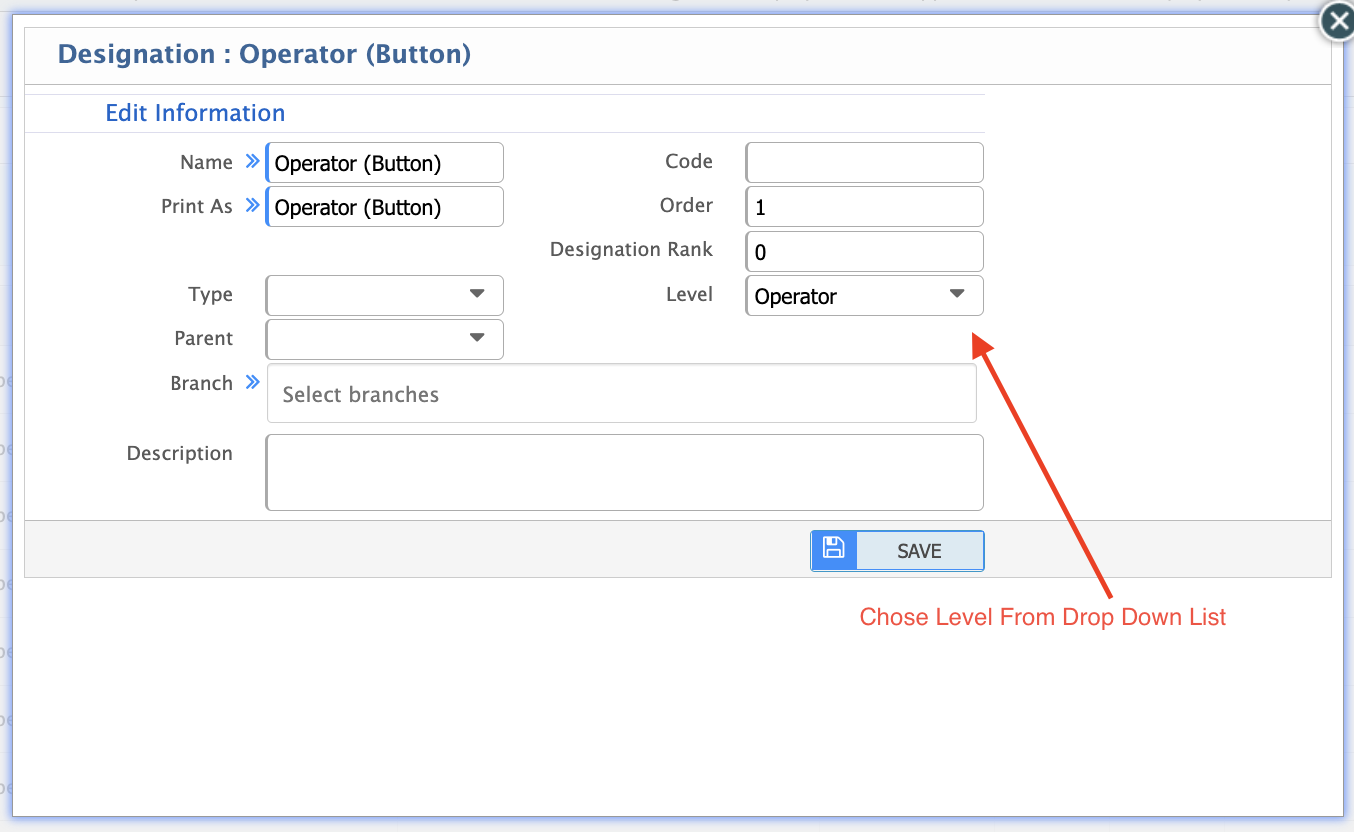Click the save disk icon beside SAVE
The image size is (1354, 832).
[x=833, y=550]
